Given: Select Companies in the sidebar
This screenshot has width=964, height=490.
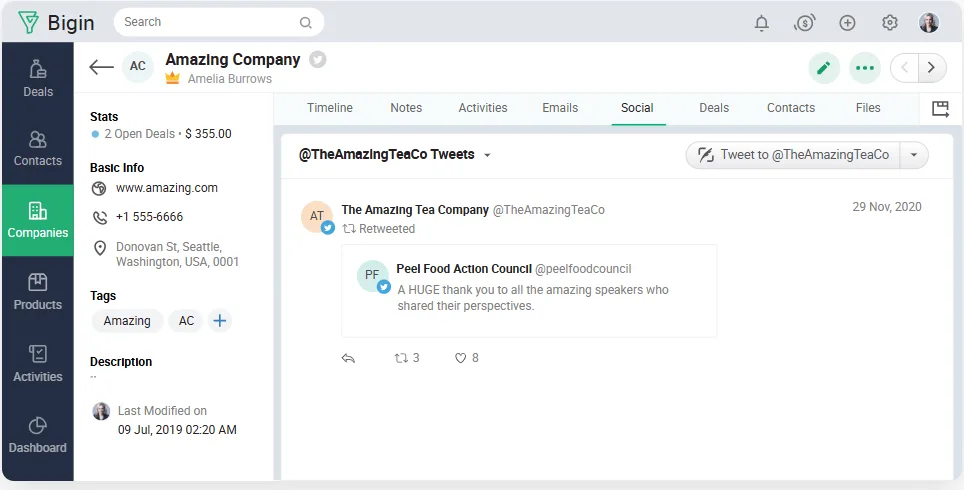Looking at the screenshot, I should (x=38, y=220).
